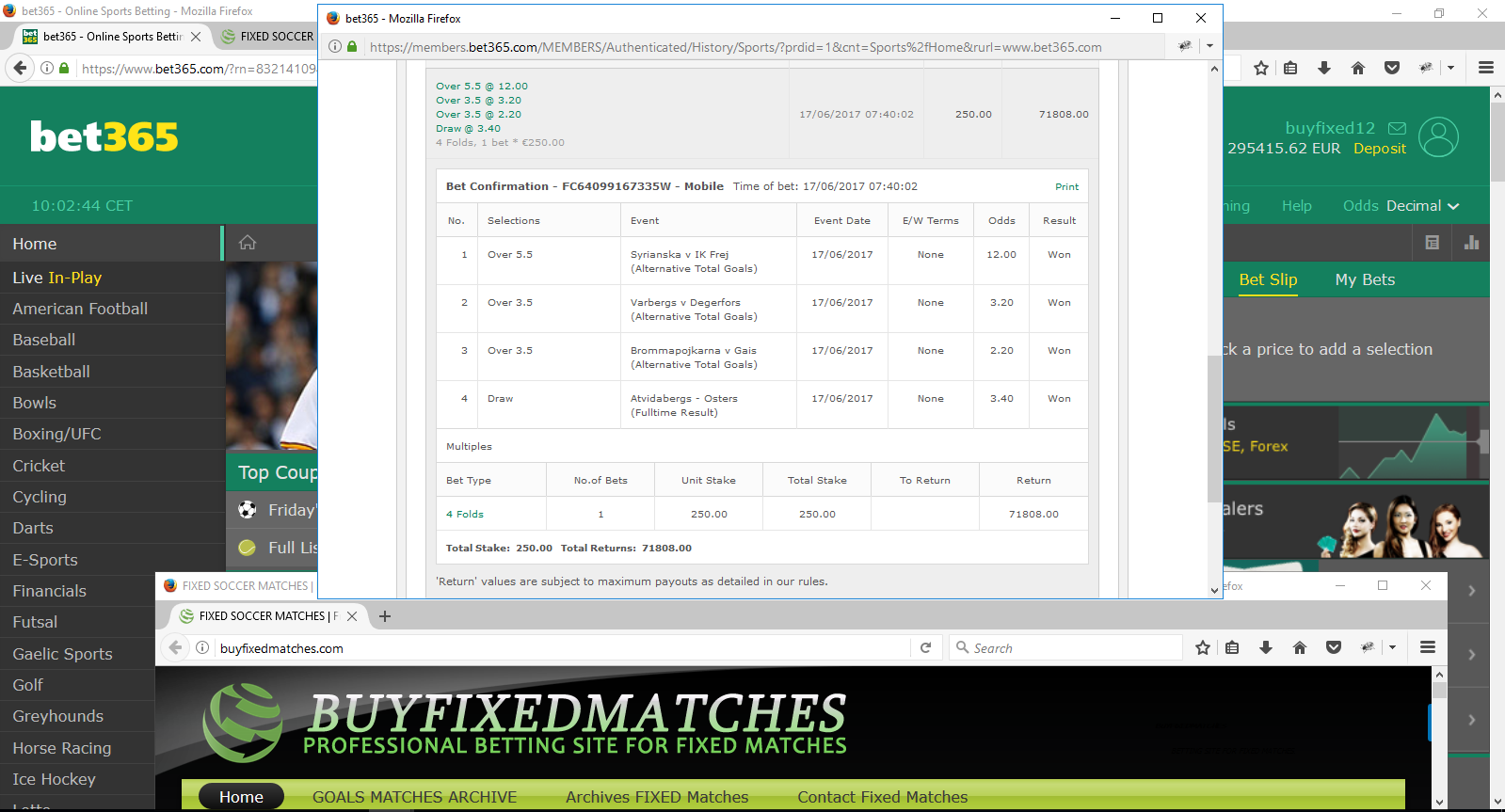1505x812 pixels.
Task: Close FIXED SOCCER MATCHES tab in bottom window
Action: pyautogui.click(x=352, y=616)
